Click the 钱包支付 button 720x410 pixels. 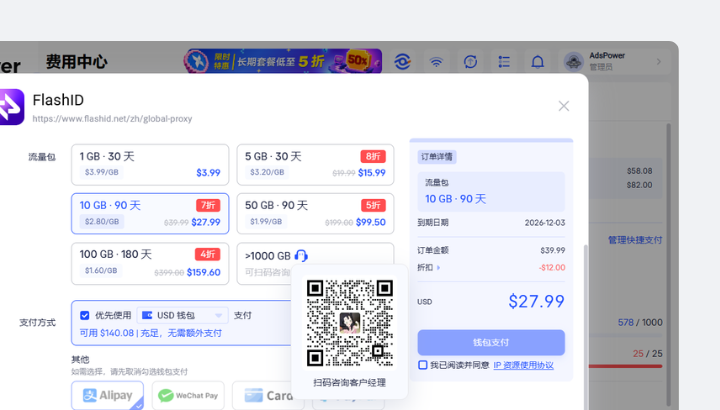(491, 343)
